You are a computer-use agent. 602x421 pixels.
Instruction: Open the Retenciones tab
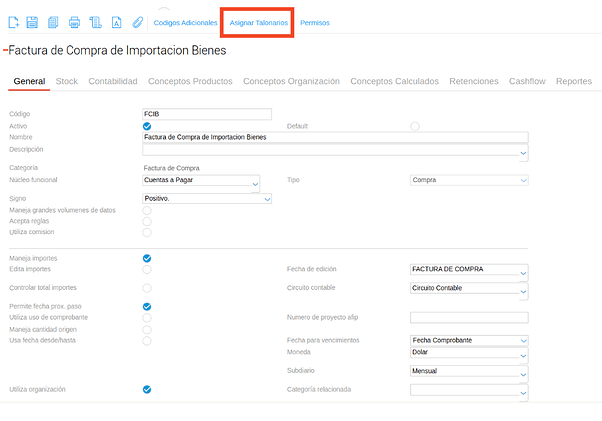tap(474, 81)
